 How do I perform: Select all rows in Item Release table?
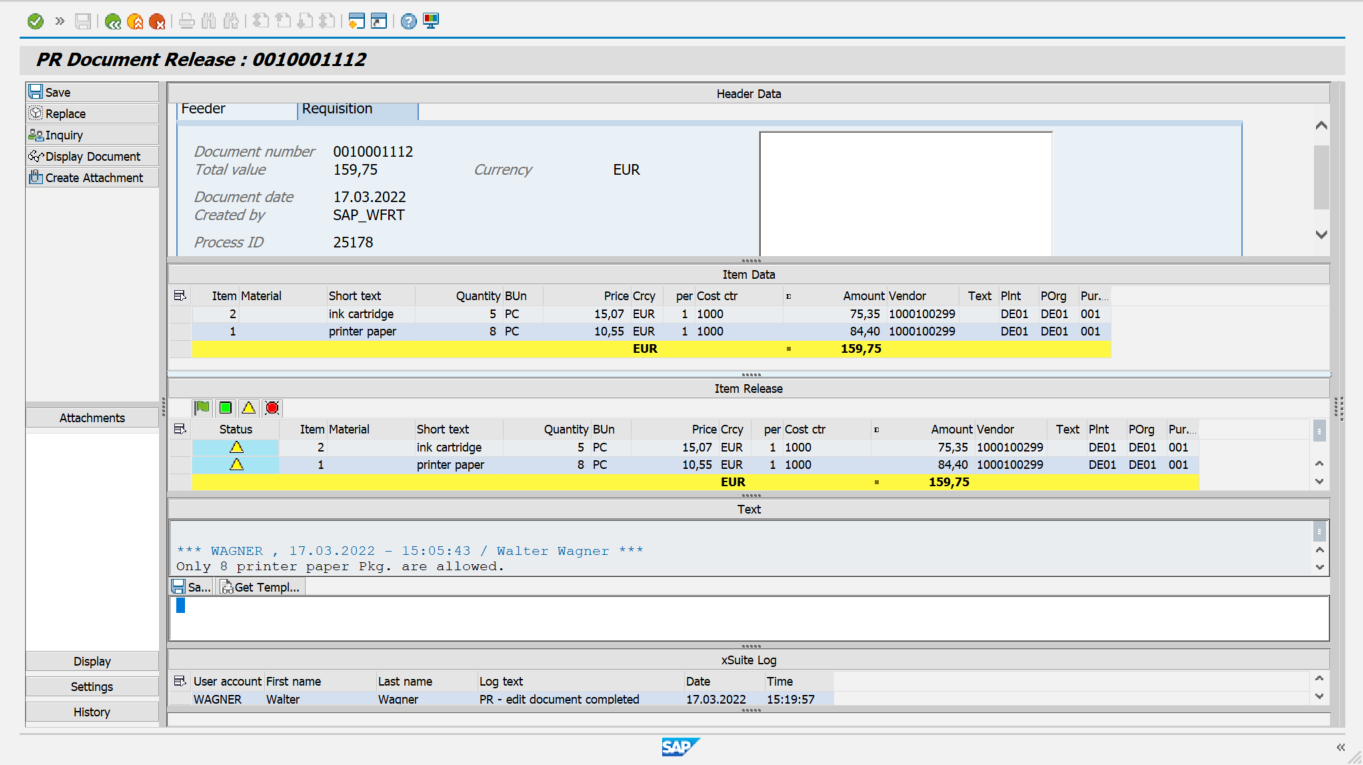click(180, 429)
